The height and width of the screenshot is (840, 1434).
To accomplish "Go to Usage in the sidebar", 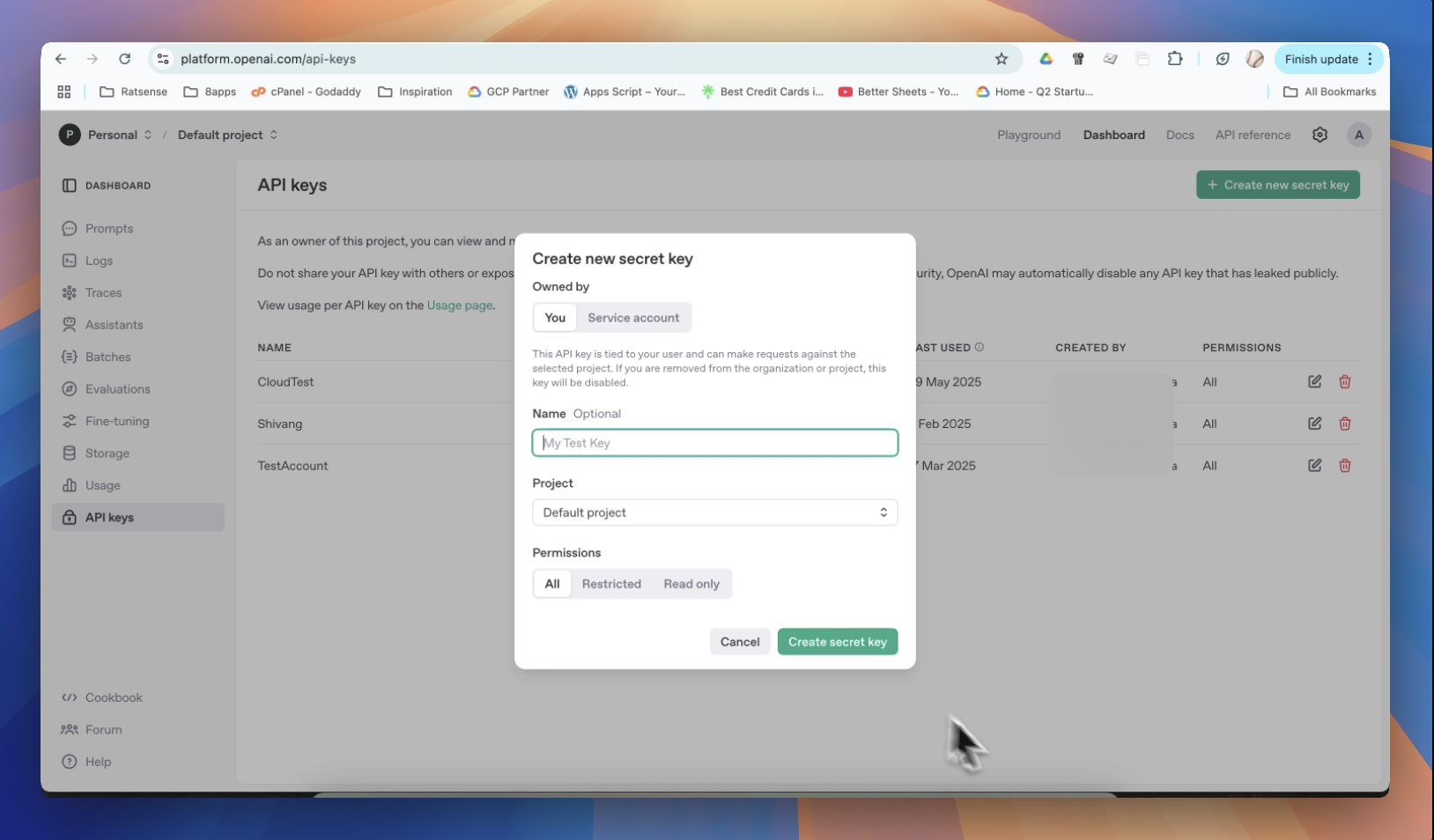I will (x=102, y=485).
